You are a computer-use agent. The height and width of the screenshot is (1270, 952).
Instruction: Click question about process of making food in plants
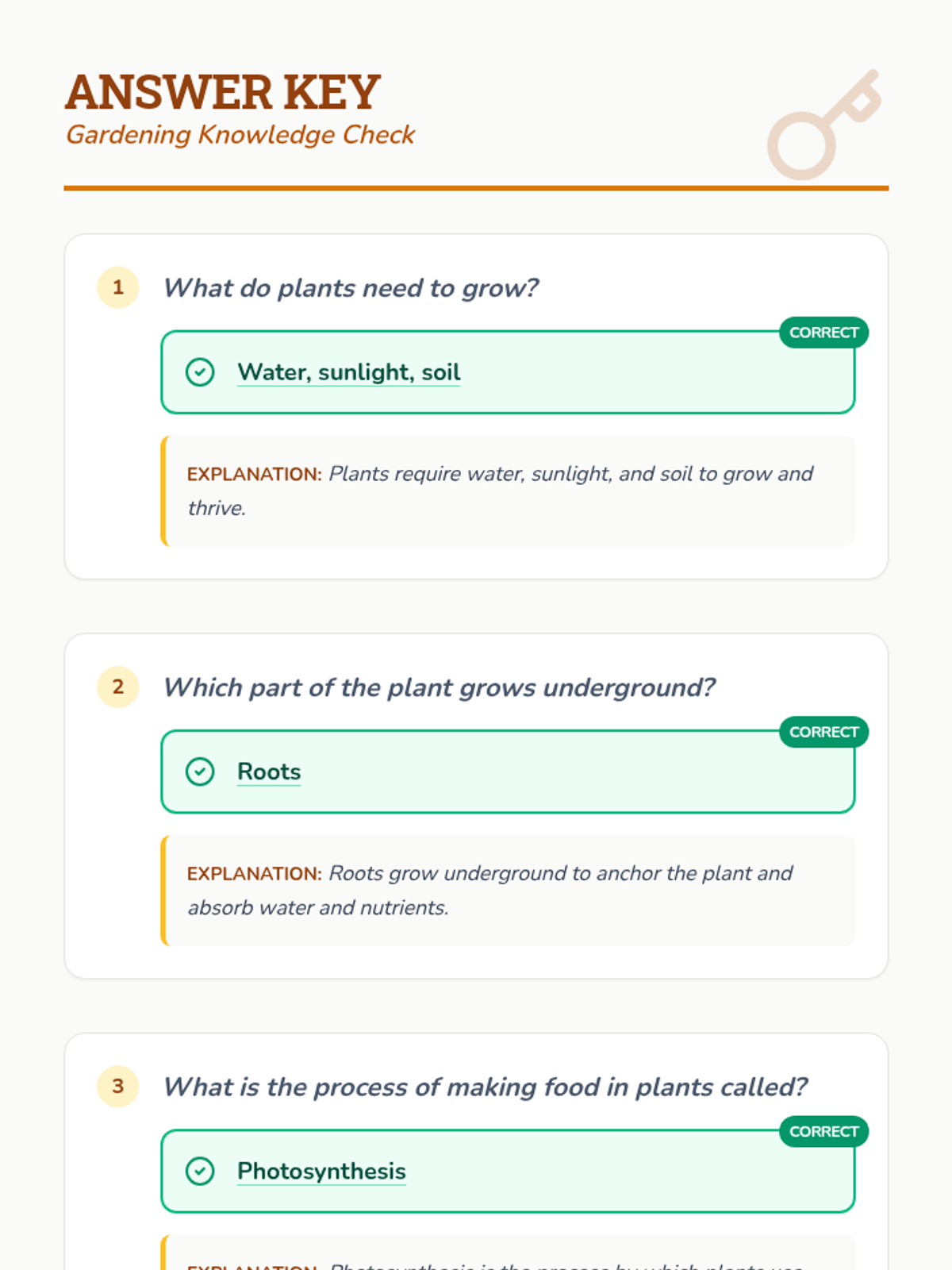[485, 1087]
